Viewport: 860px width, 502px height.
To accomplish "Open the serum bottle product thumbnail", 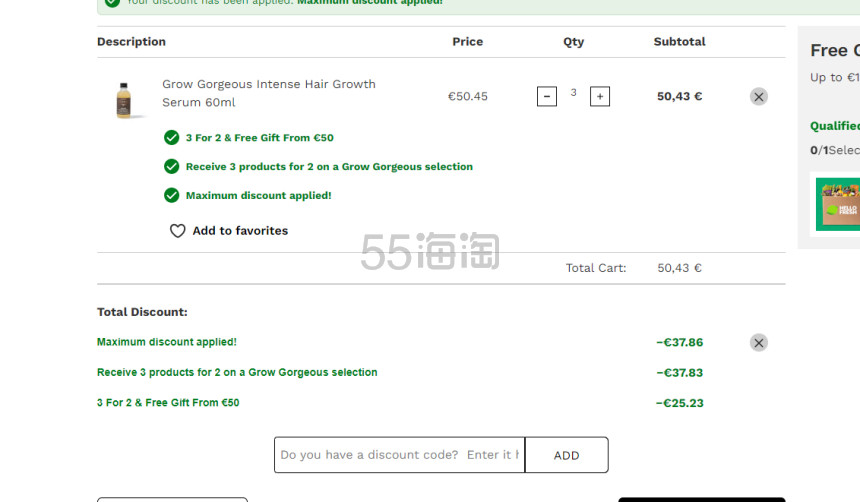I will pyautogui.click(x=125, y=100).
